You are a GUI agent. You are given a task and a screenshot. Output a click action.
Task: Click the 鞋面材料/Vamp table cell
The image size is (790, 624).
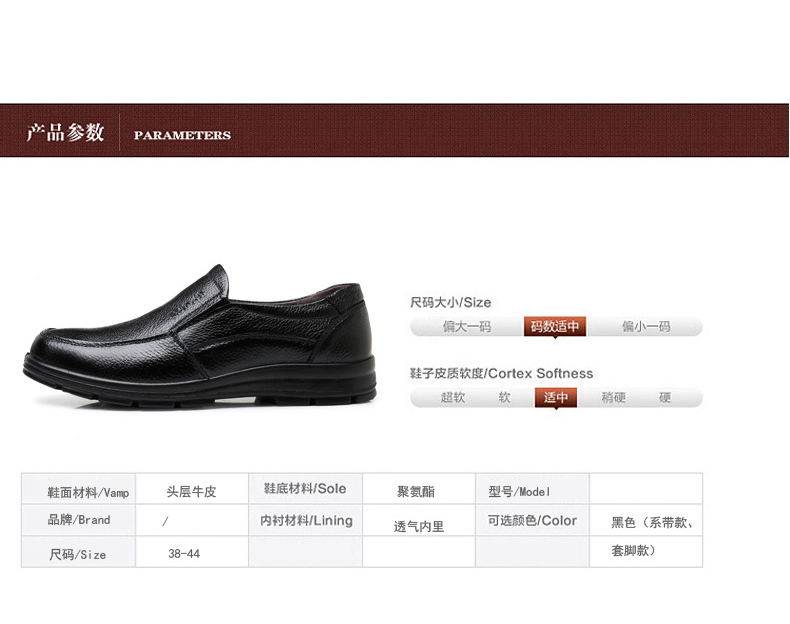tap(79, 489)
